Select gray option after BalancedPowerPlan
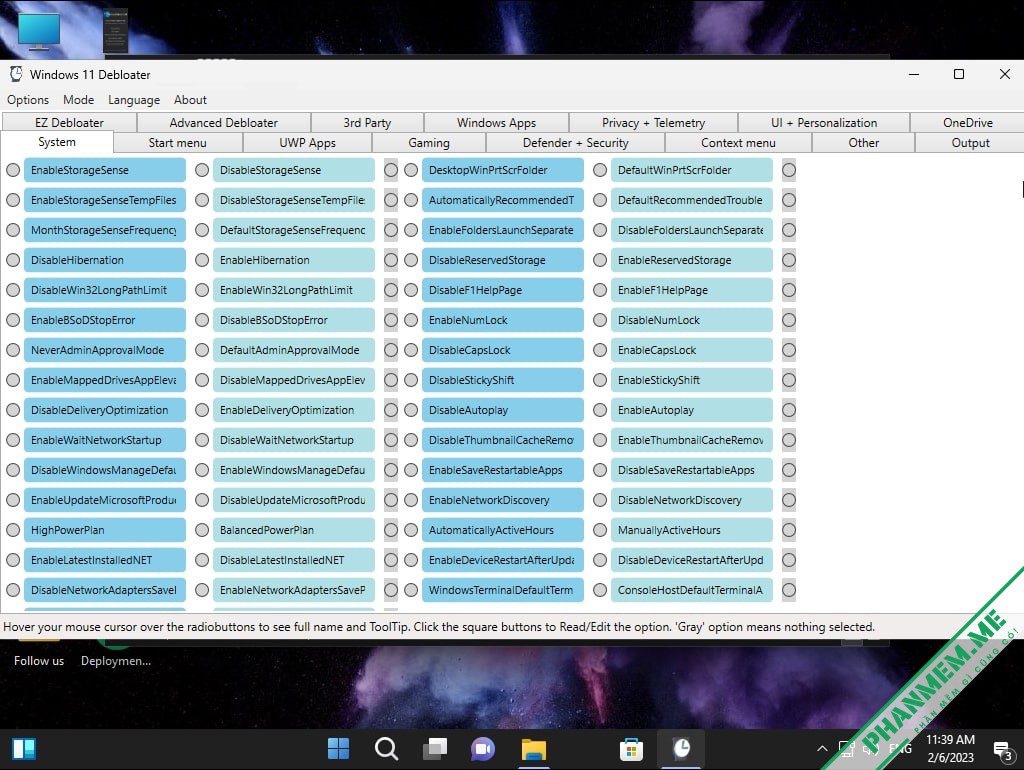 click(x=391, y=530)
